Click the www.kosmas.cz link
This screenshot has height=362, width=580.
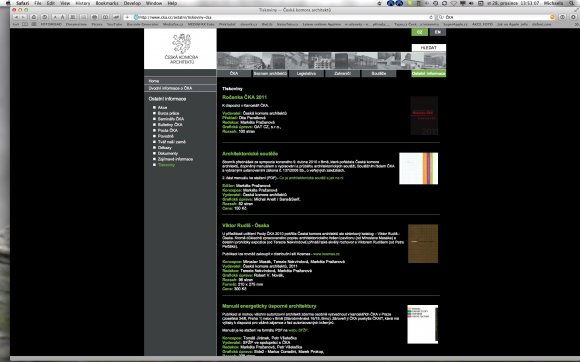coord(326,254)
